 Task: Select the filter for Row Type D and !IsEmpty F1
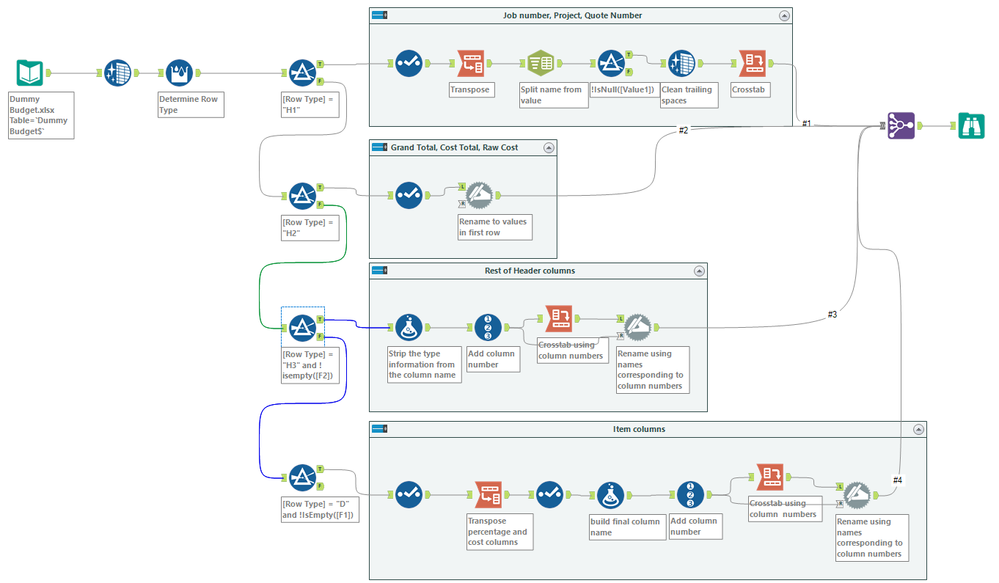click(302, 477)
